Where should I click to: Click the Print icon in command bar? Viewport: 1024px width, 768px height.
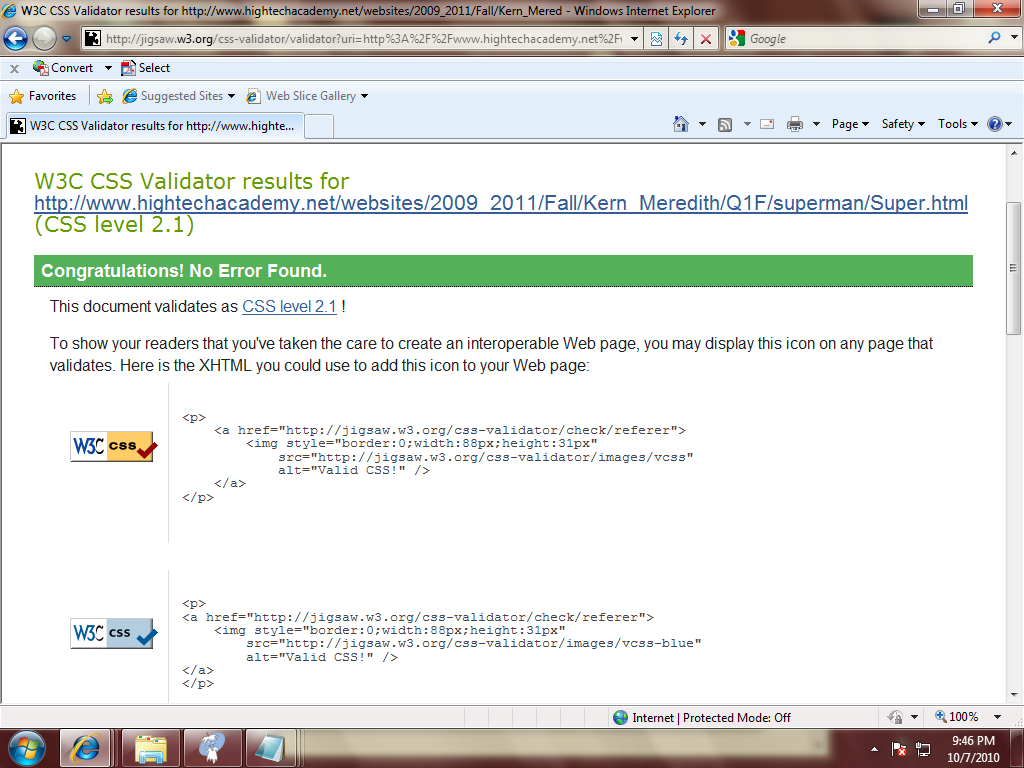tap(795, 124)
